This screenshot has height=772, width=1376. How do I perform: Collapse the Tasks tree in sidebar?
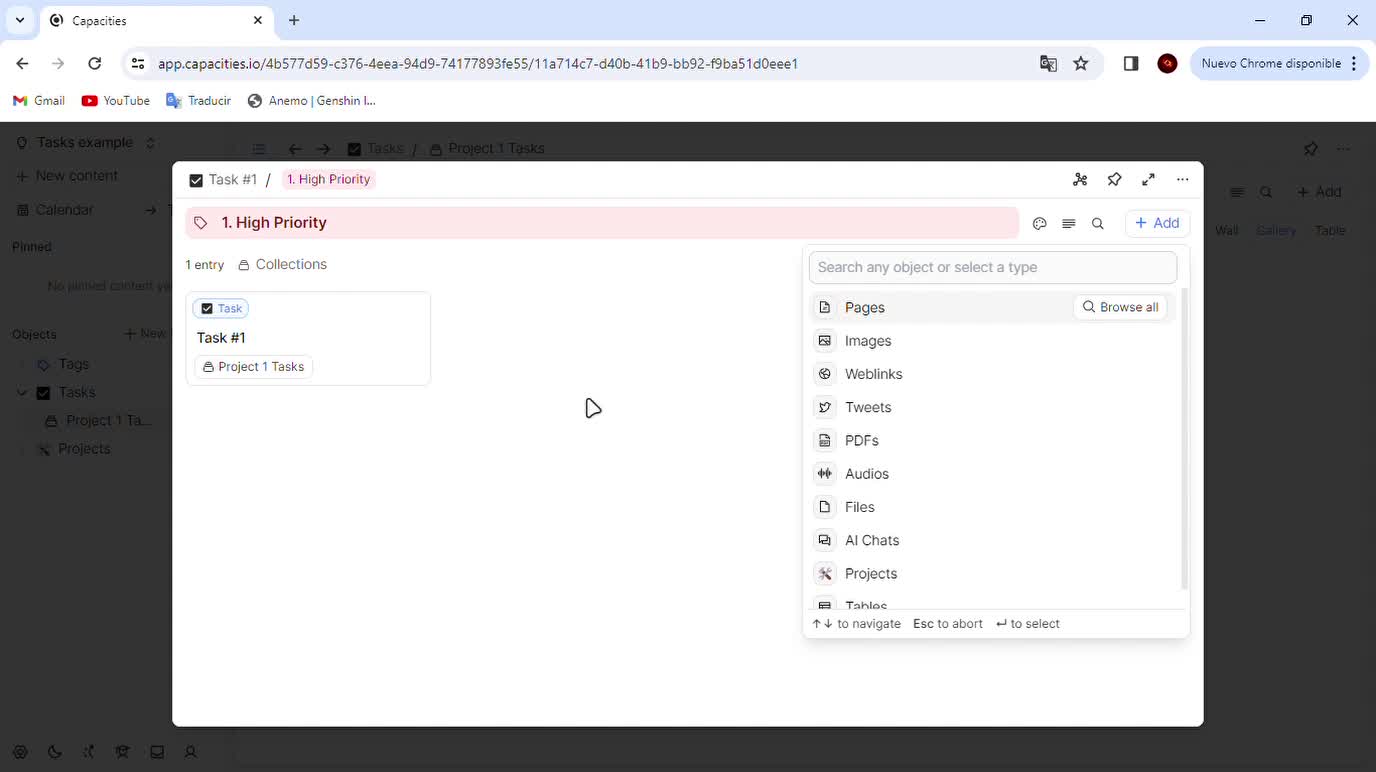point(22,393)
